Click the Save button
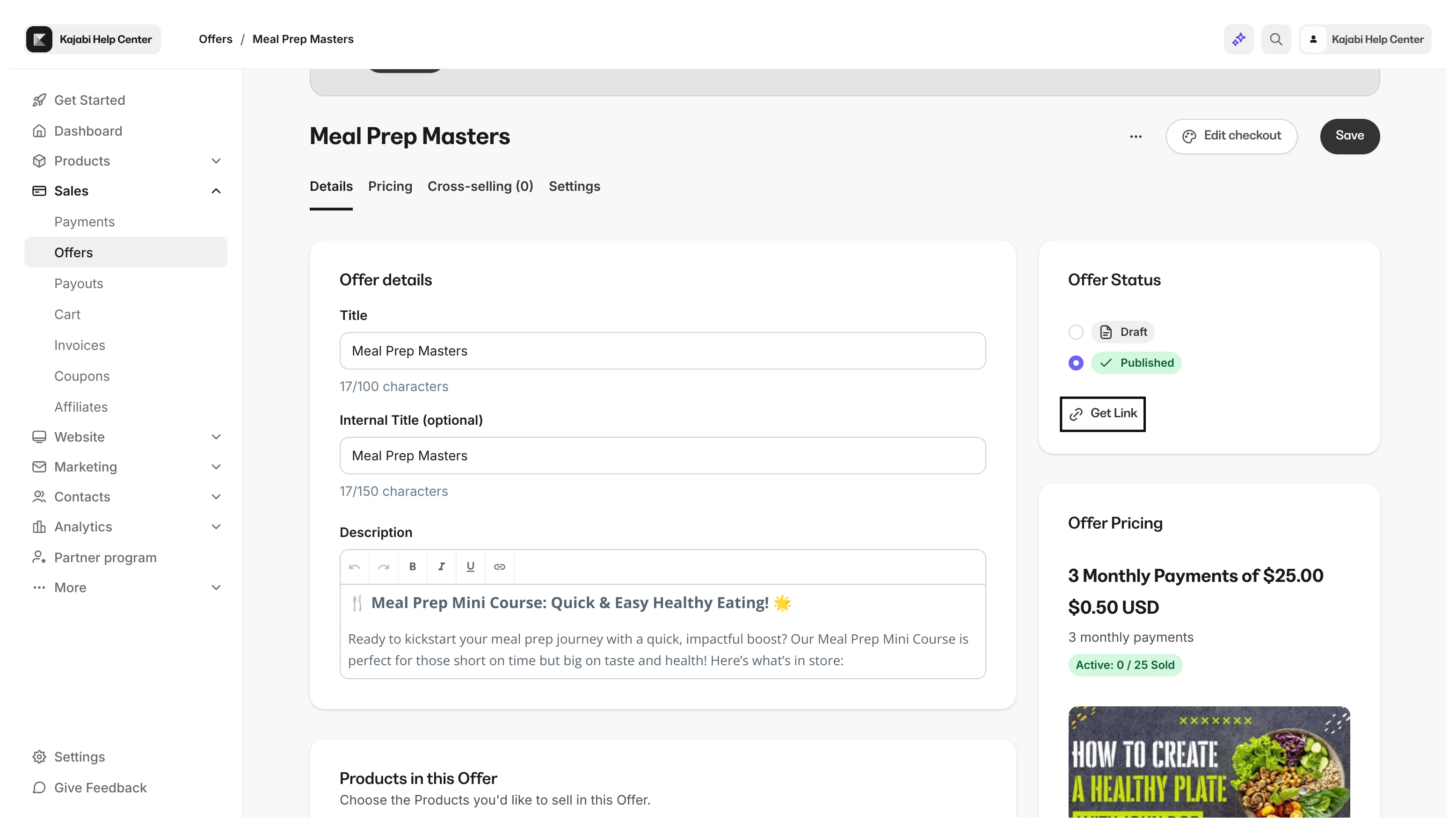 (x=1349, y=136)
